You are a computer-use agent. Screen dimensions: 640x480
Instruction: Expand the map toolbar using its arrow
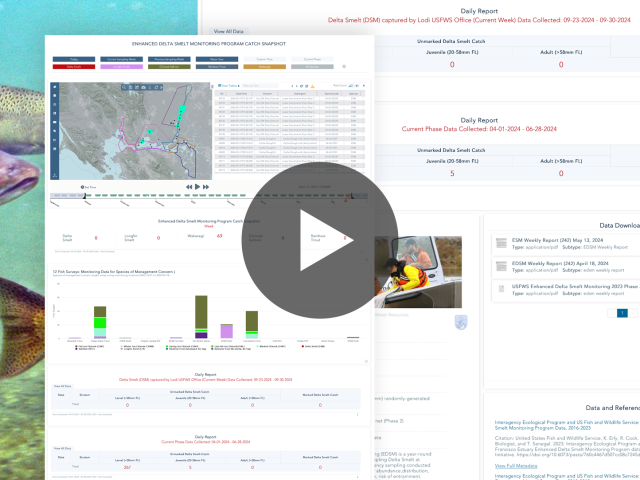tap(161, 87)
